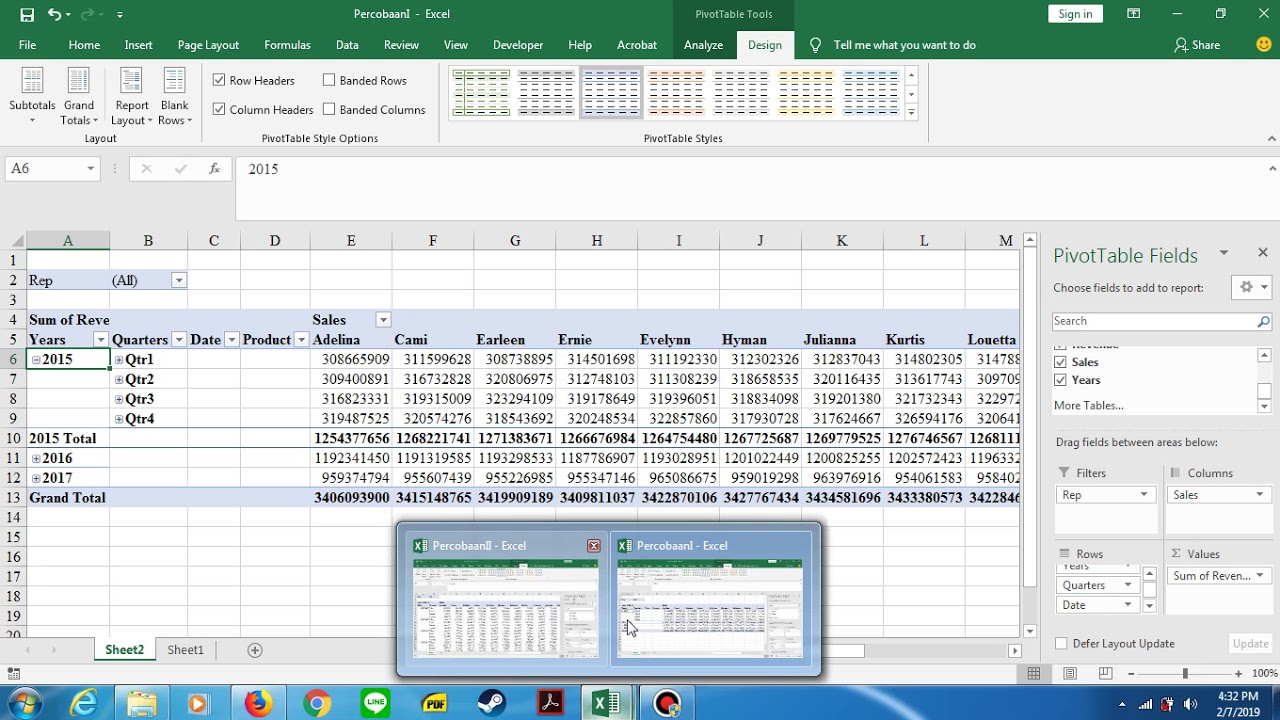1280x720 pixels.
Task: Open the File menu
Action: click(27, 45)
